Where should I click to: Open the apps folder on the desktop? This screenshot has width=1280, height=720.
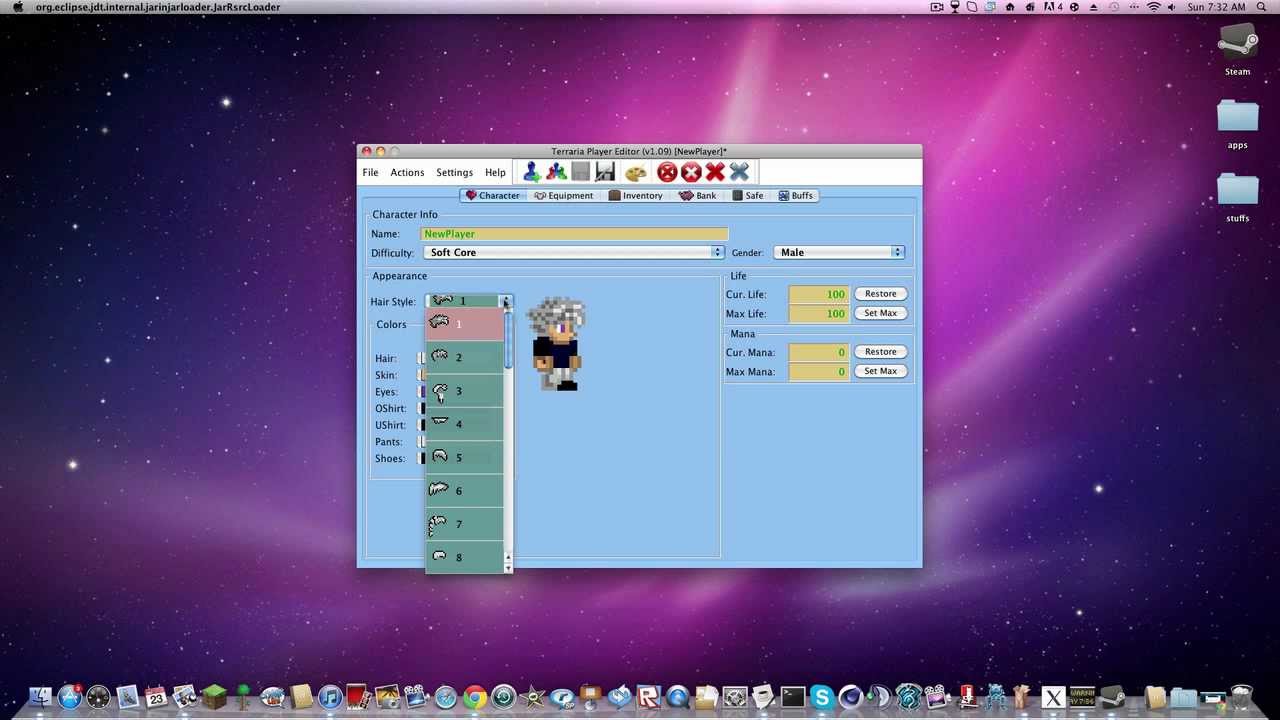click(x=1237, y=117)
